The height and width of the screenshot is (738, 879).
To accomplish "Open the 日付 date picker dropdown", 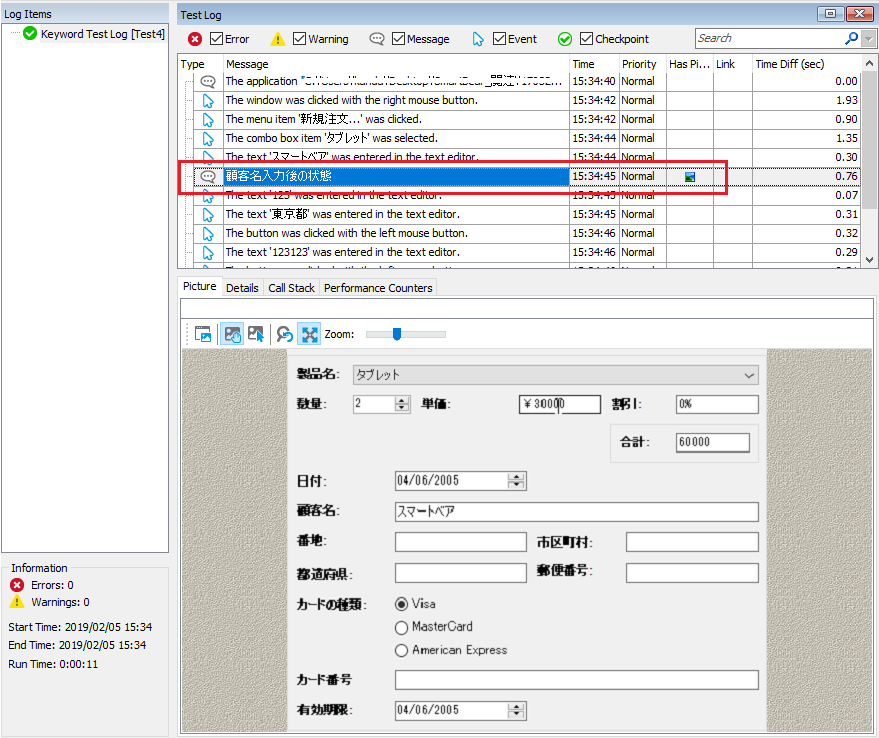I will click(x=516, y=480).
